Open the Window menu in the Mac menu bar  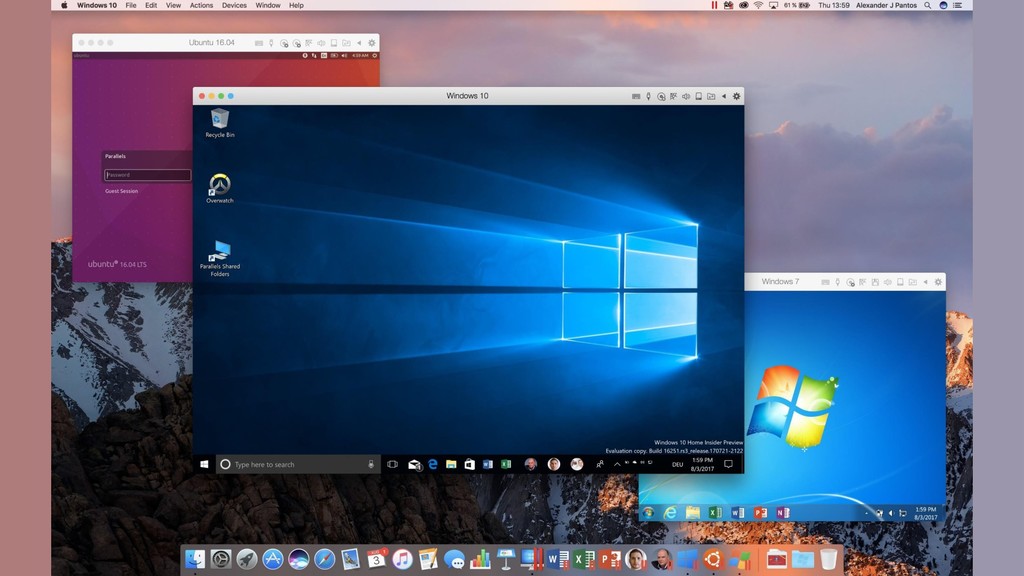point(268,5)
